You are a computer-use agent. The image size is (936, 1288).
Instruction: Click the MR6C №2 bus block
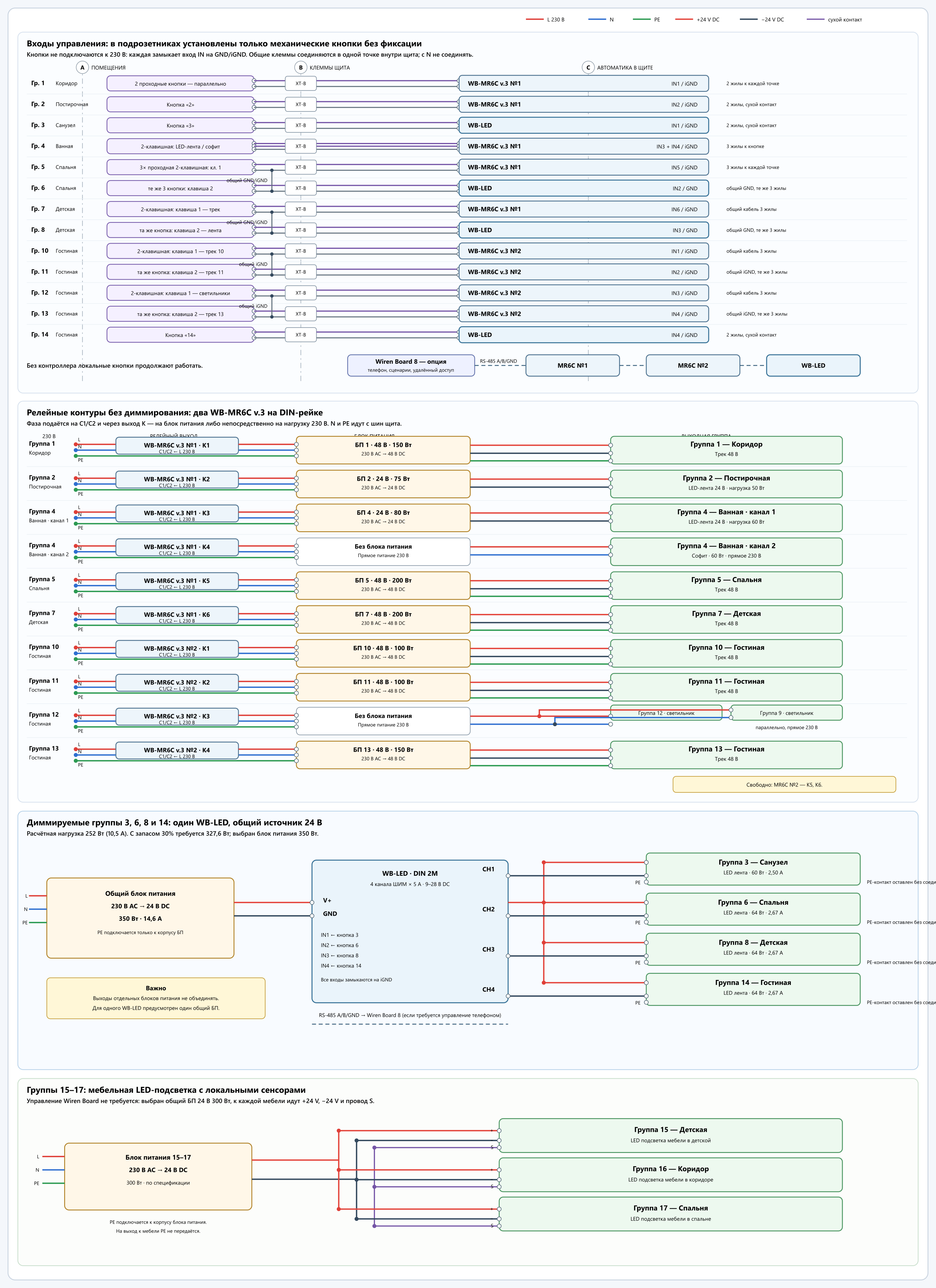tap(693, 365)
